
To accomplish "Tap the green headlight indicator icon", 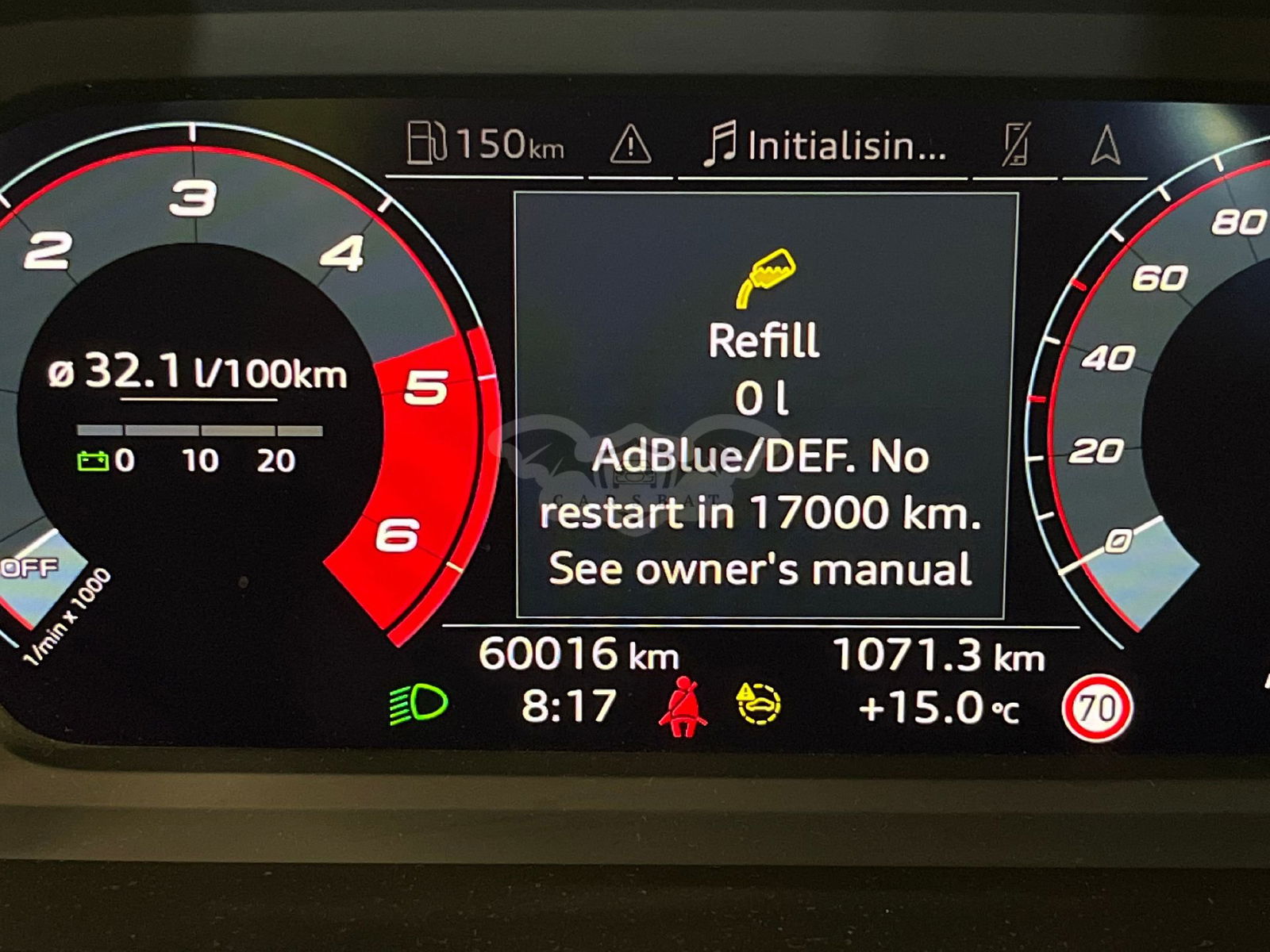I will point(418,704).
